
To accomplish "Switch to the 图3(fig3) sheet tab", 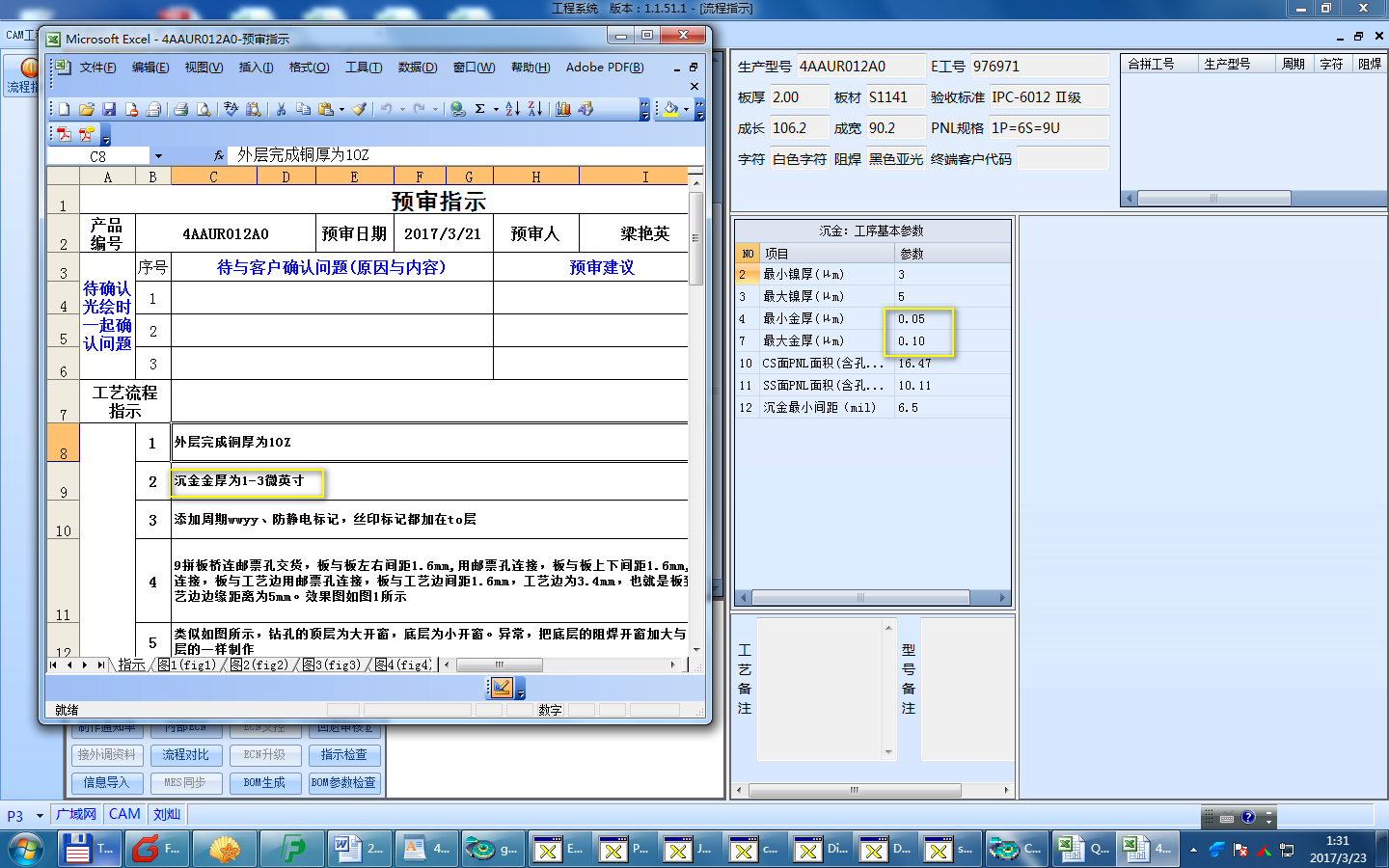I will coord(332,665).
